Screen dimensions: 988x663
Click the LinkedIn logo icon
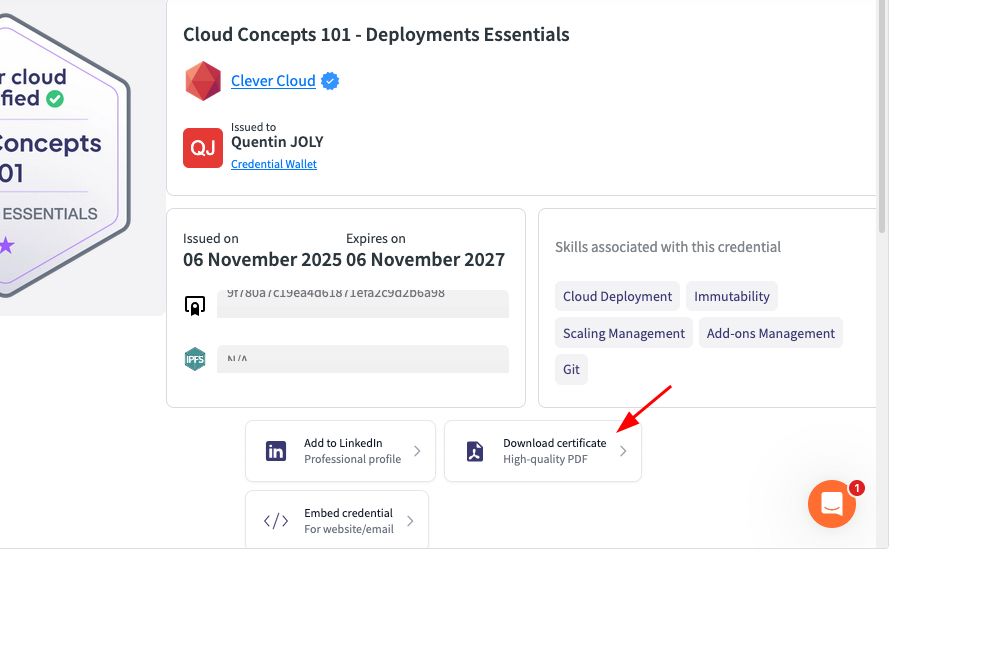point(276,451)
